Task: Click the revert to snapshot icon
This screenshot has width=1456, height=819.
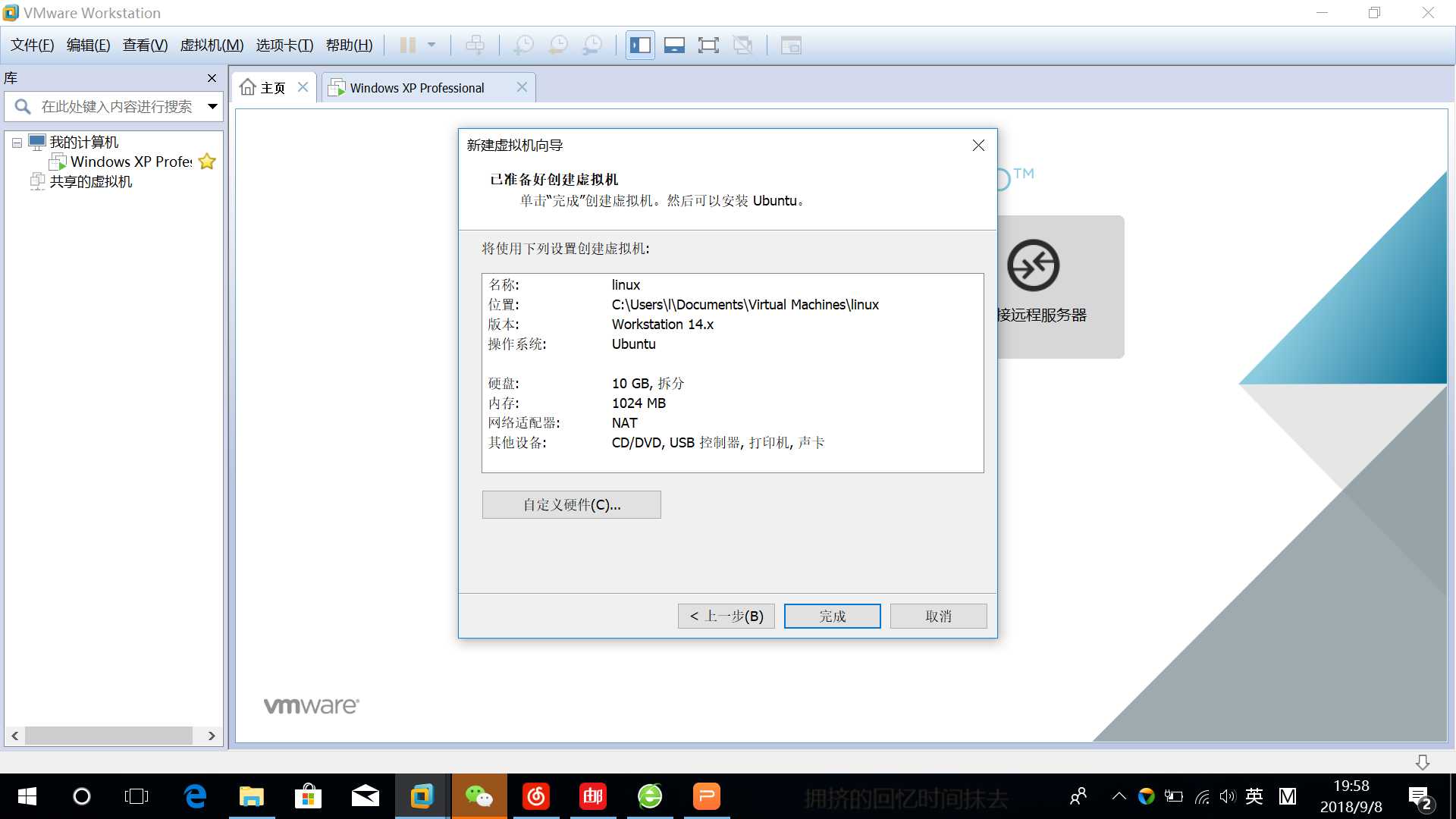Action: pyautogui.click(x=558, y=45)
